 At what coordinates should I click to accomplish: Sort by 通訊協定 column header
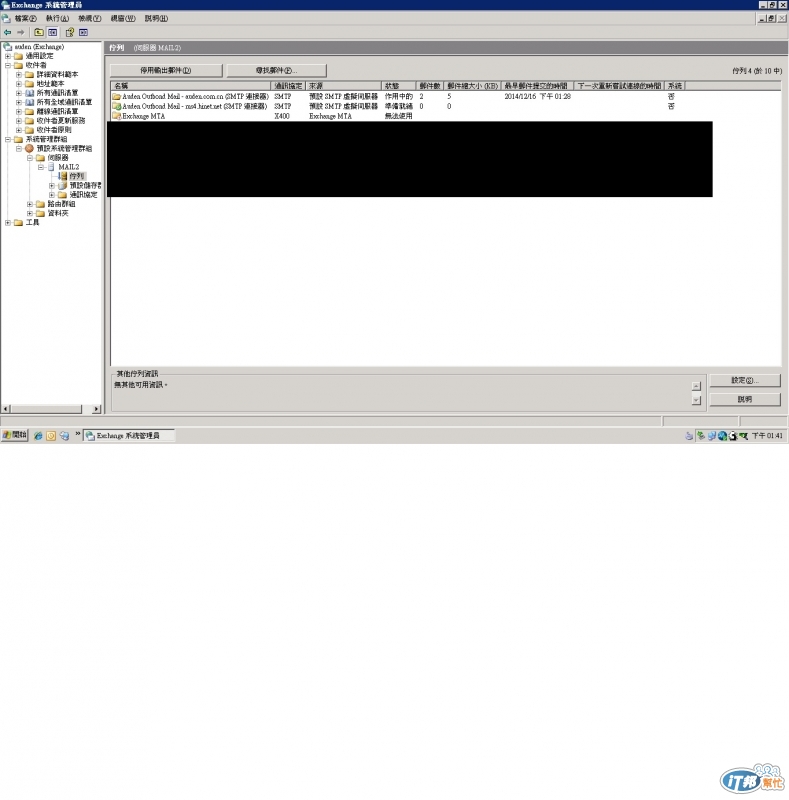coord(288,86)
